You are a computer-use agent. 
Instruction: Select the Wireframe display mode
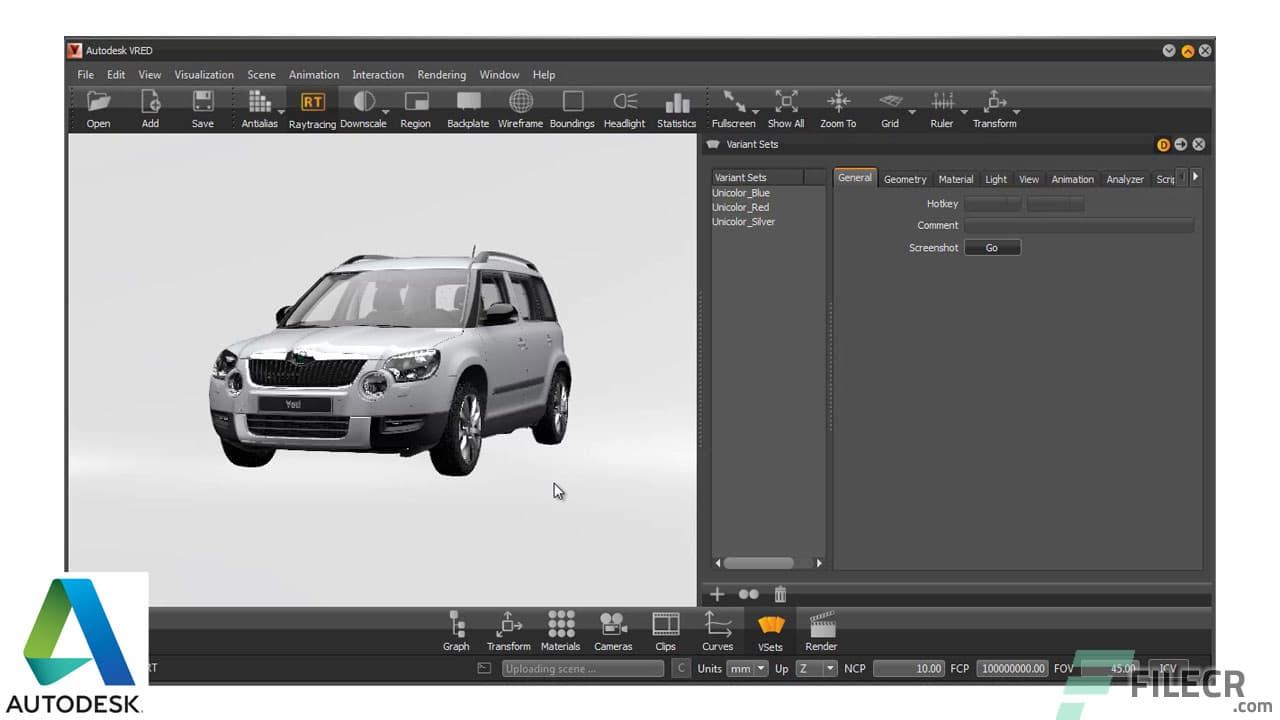(520, 101)
